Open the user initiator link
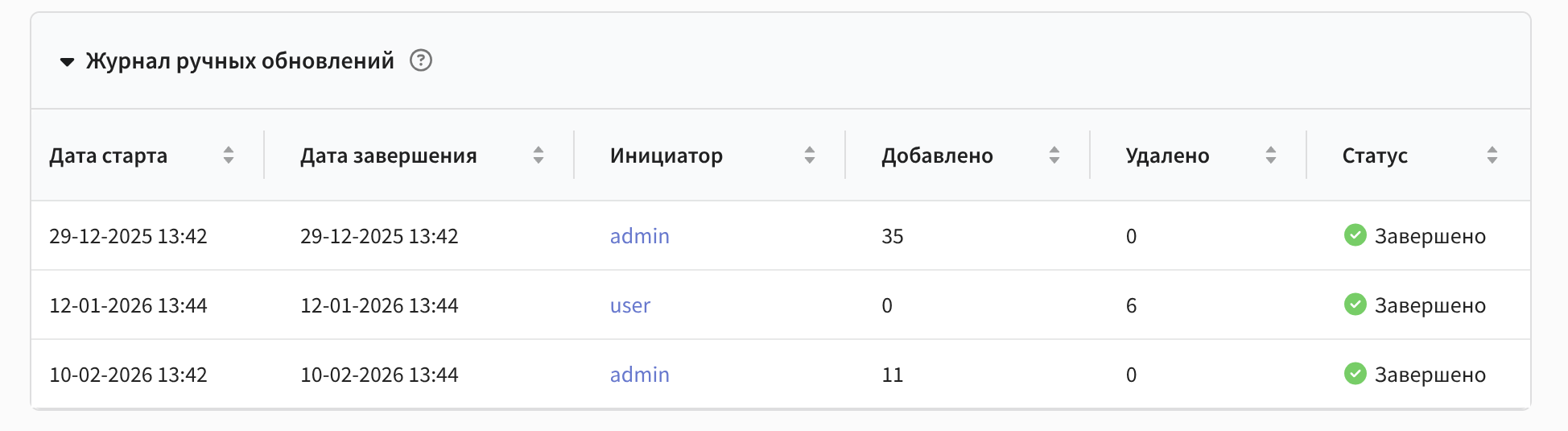The image size is (1568, 431). click(630, 305)
